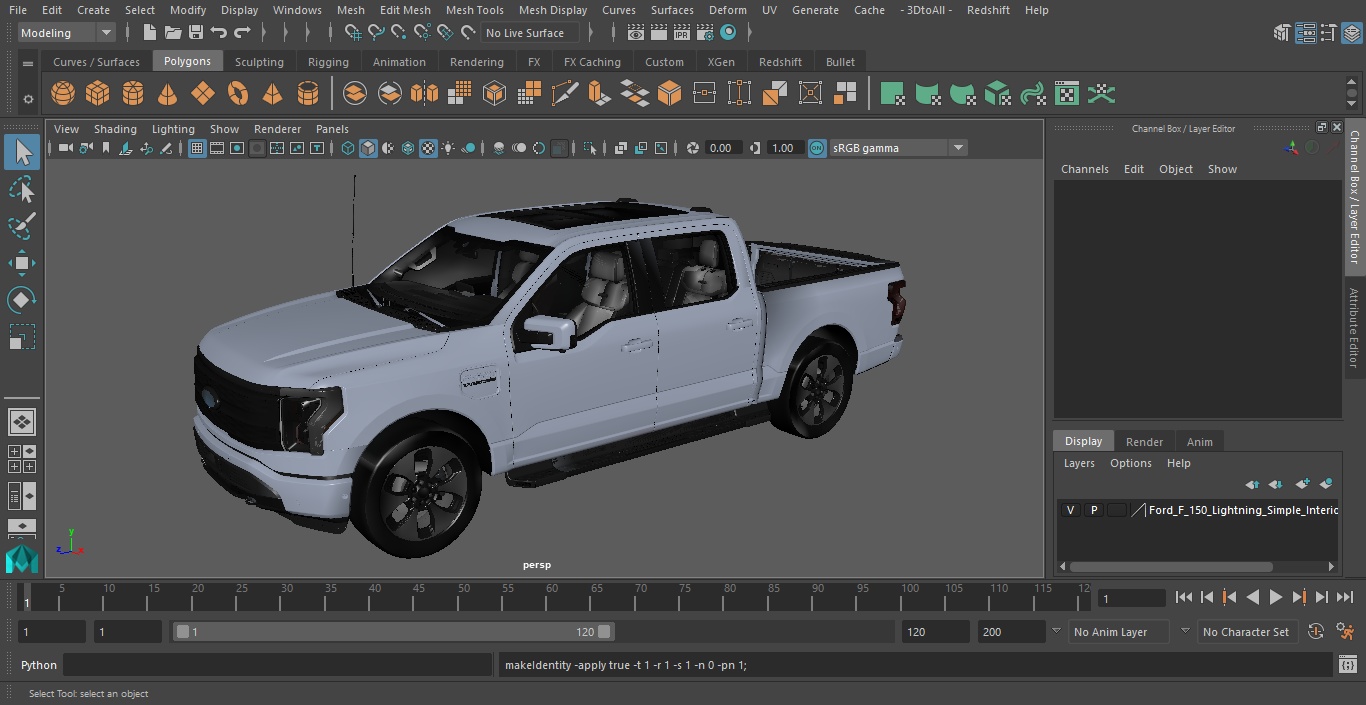
Task: Open the shelf tab options menu icon
Action: (27, 63)
